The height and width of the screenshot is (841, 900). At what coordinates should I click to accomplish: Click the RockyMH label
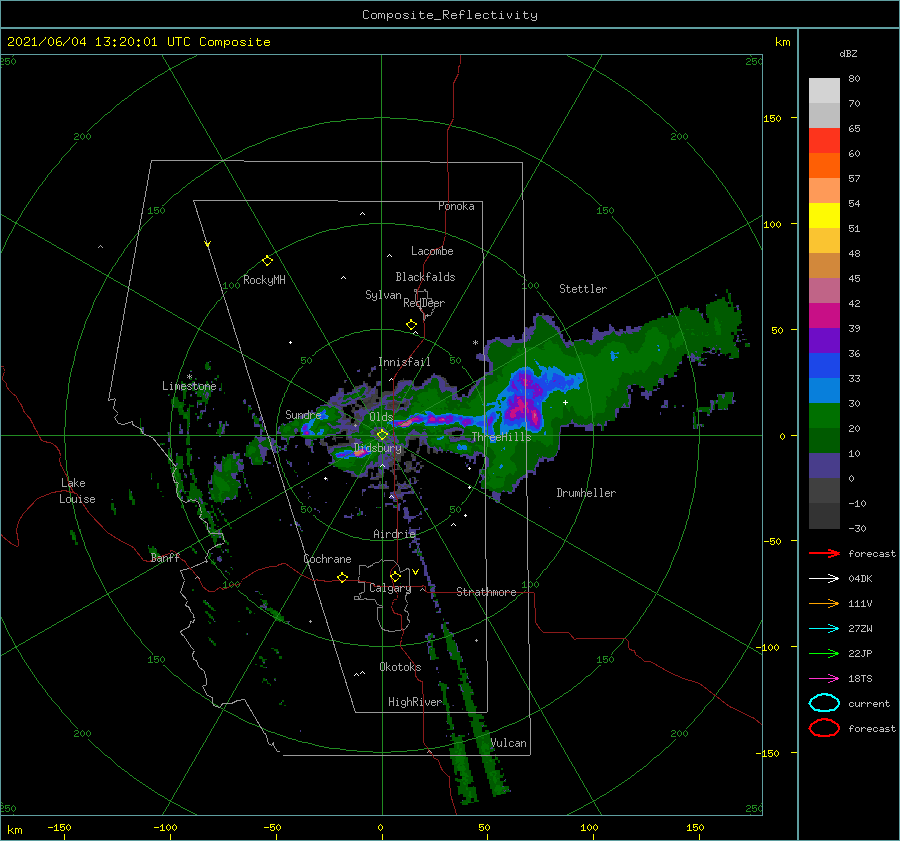click(264, 280)
